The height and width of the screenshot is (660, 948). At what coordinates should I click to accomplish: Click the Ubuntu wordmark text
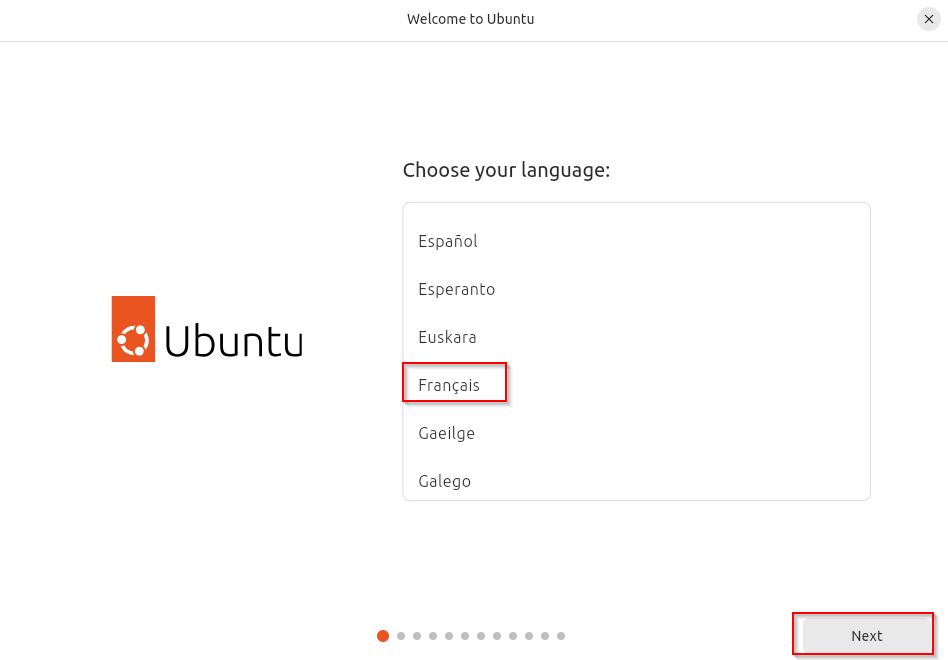pyautogui.click(x=233, y=341)
